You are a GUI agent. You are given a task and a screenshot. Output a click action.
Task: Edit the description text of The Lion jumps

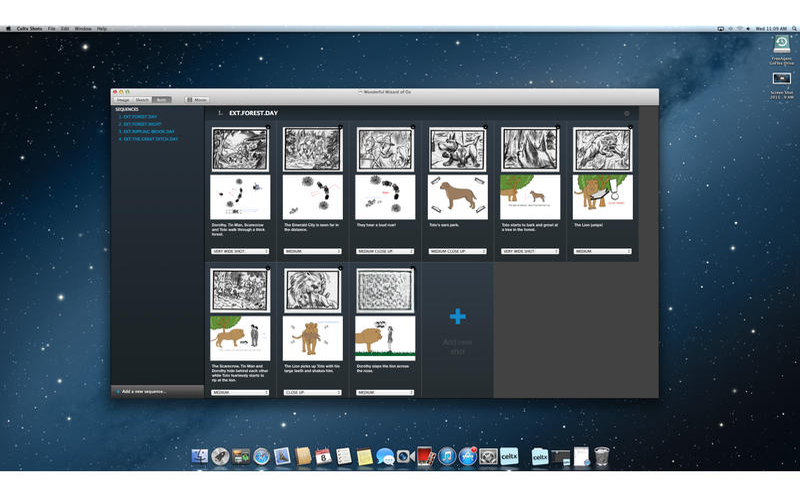coord(588,225)
